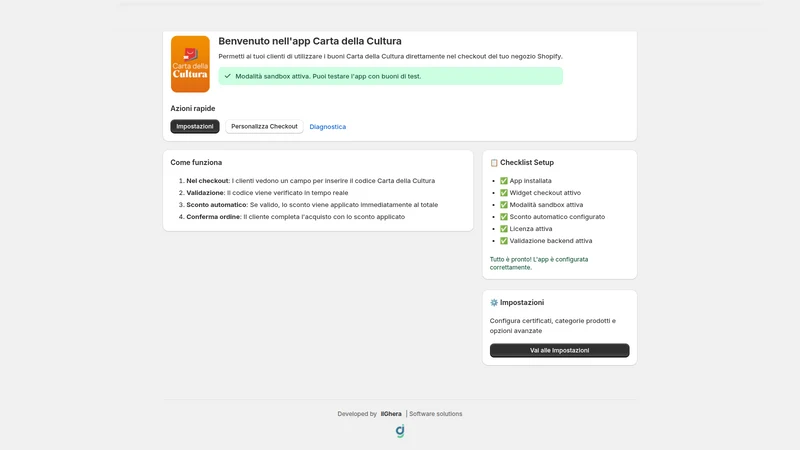Click the green check next to Modalità sandbox attiva
This screenshot has width=800, height=450.
coord(504,205)
